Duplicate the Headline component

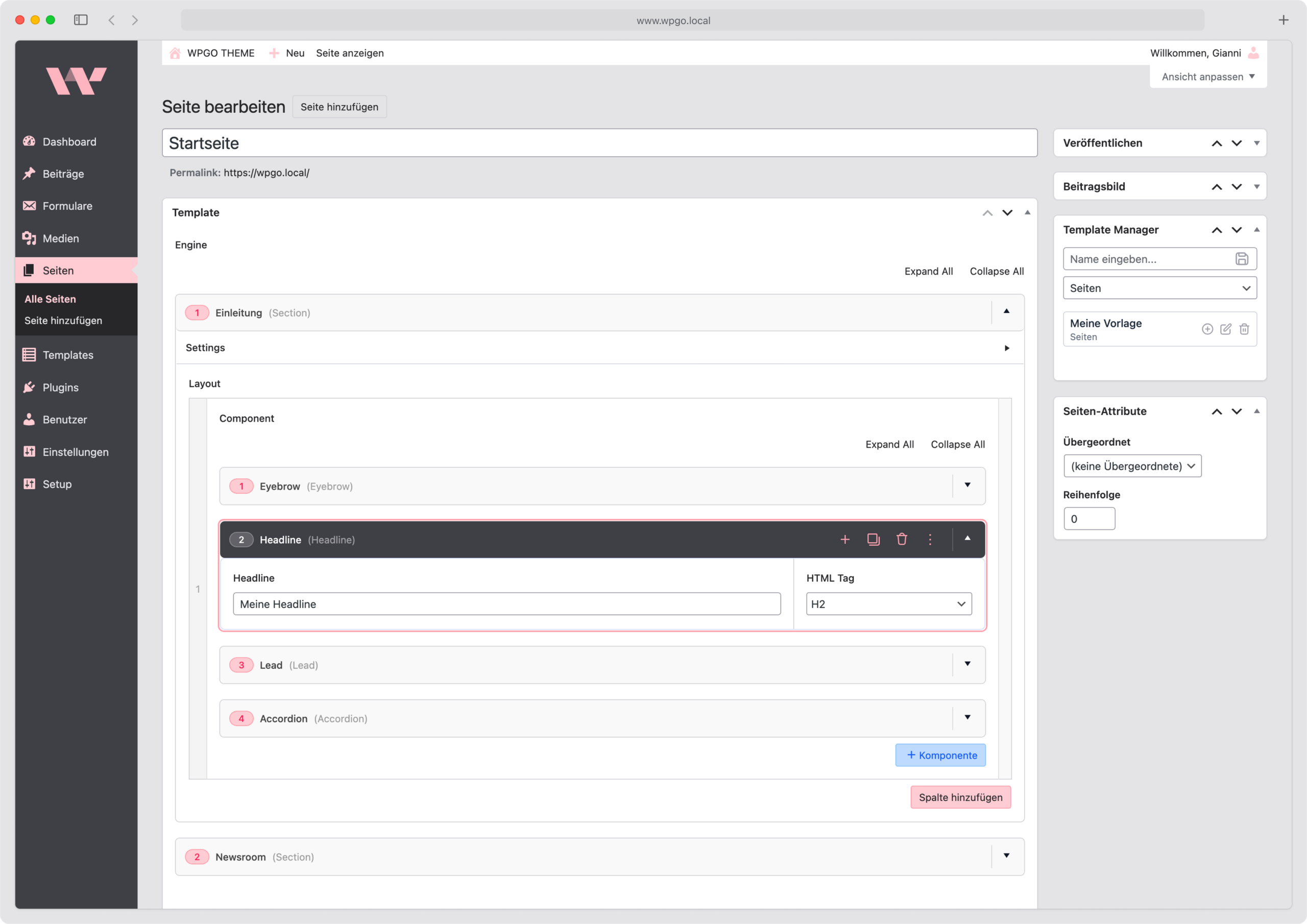coord(873,539)
